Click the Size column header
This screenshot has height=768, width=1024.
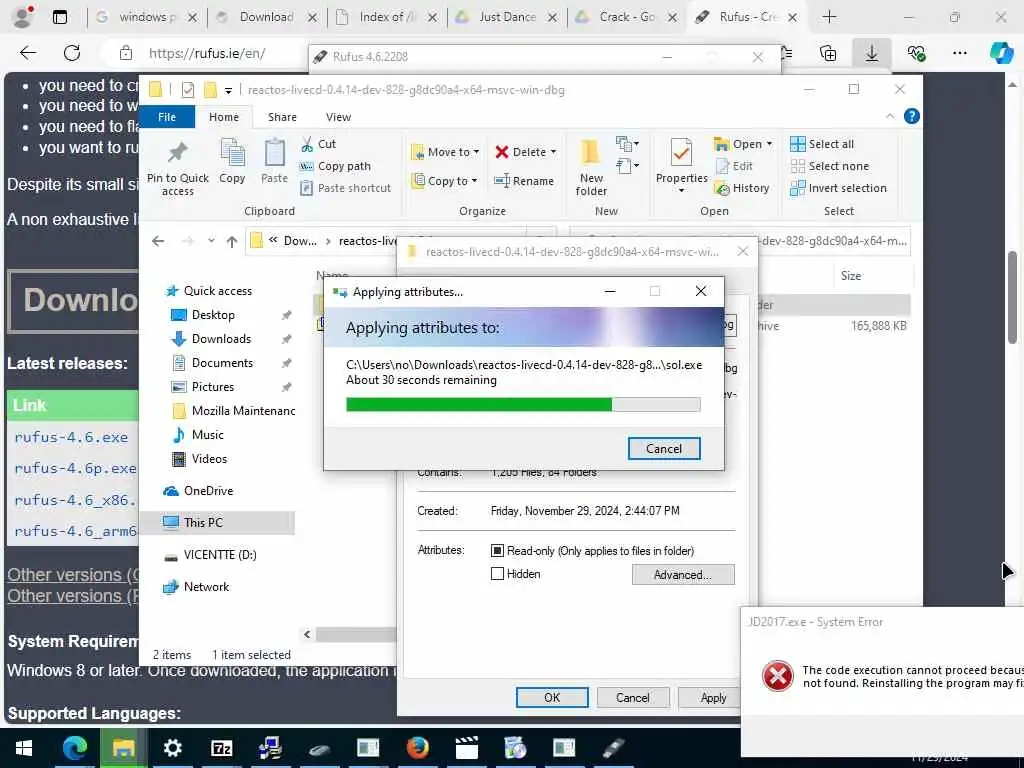(x=850, y=276)
